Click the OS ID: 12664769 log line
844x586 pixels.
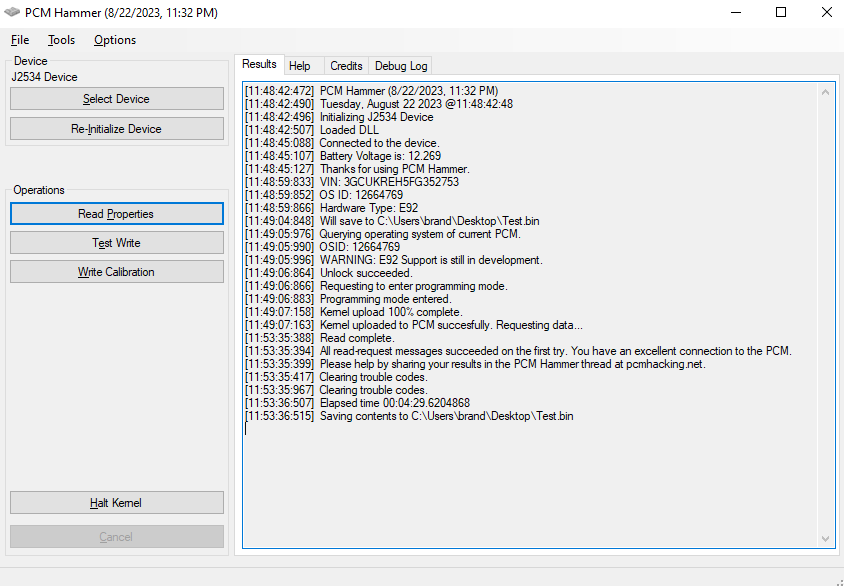(x=324, y=195)
